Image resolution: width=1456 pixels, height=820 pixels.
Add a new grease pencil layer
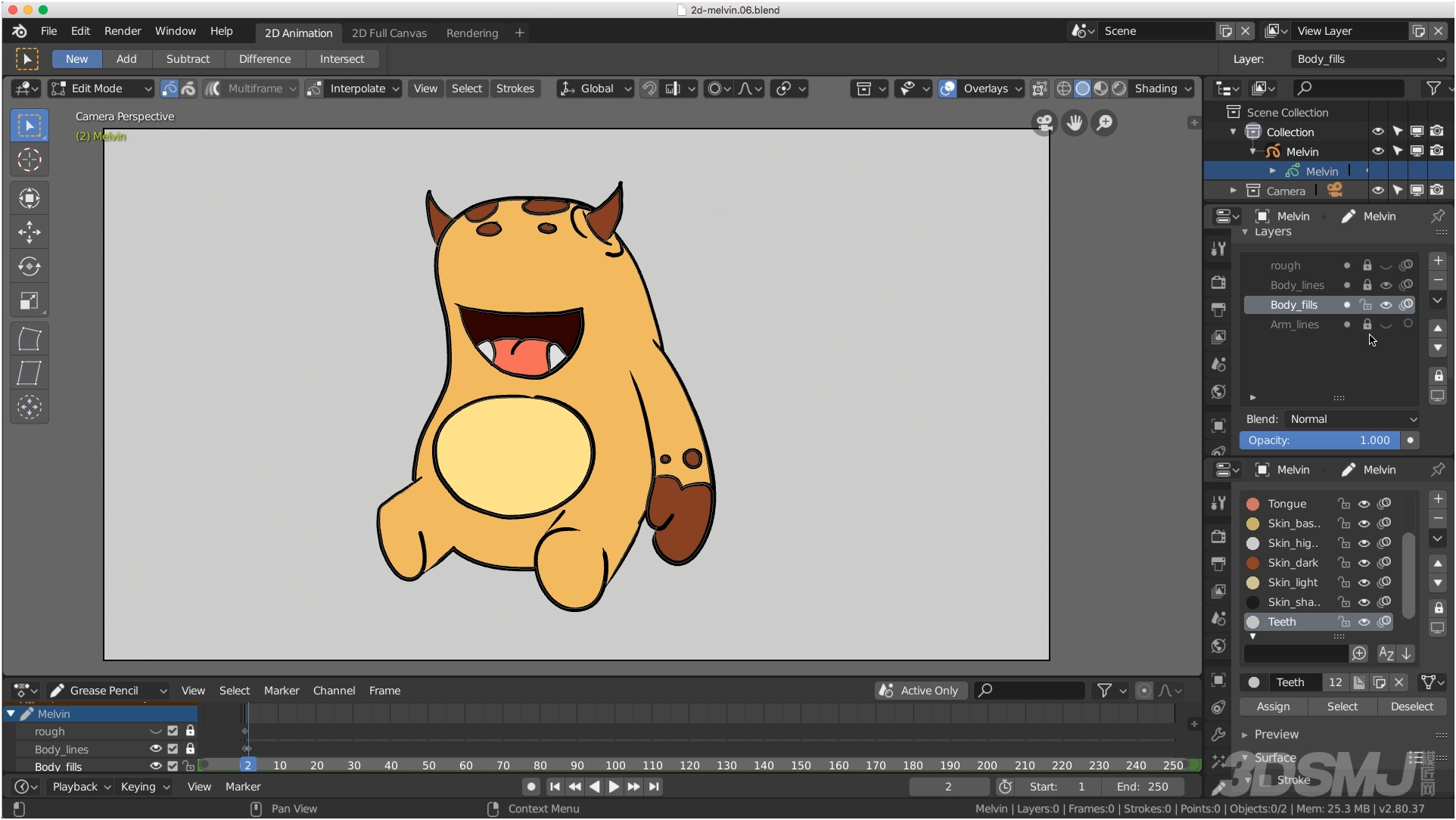1438,261
